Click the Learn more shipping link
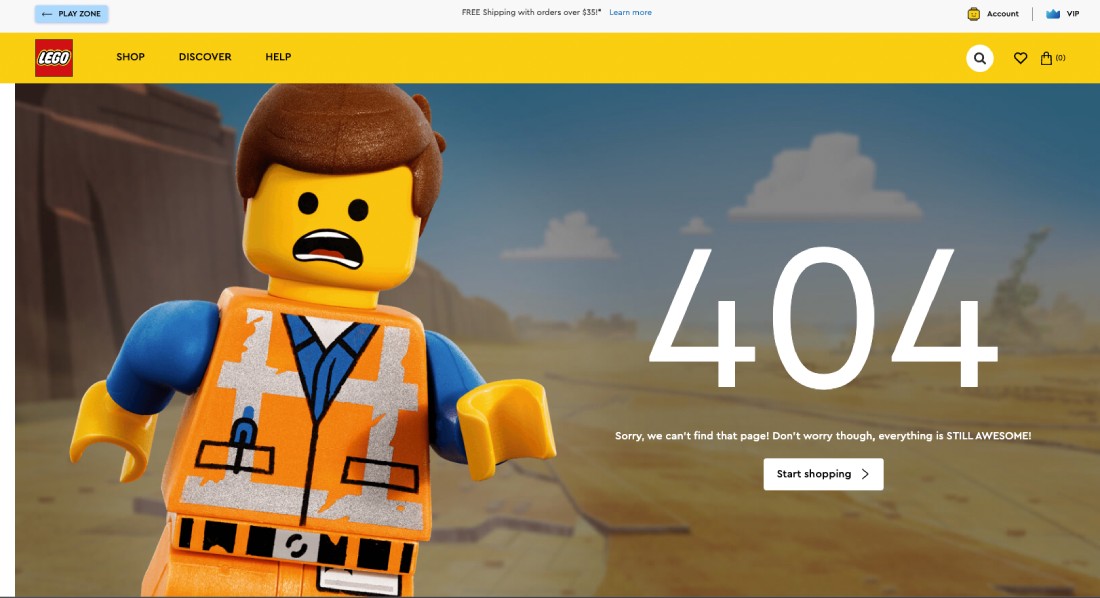 630,13
